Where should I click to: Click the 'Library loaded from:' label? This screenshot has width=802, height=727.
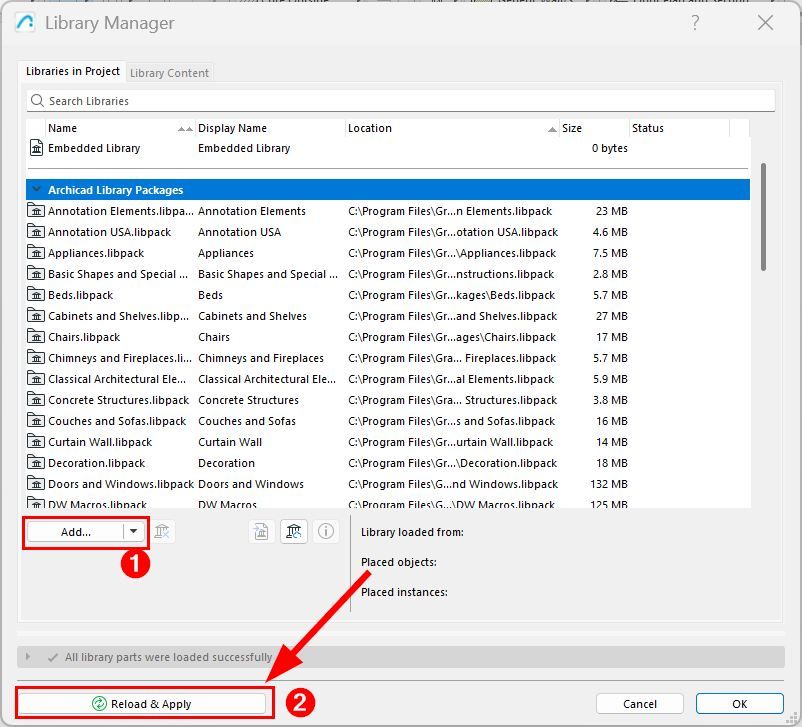(412, 532)
